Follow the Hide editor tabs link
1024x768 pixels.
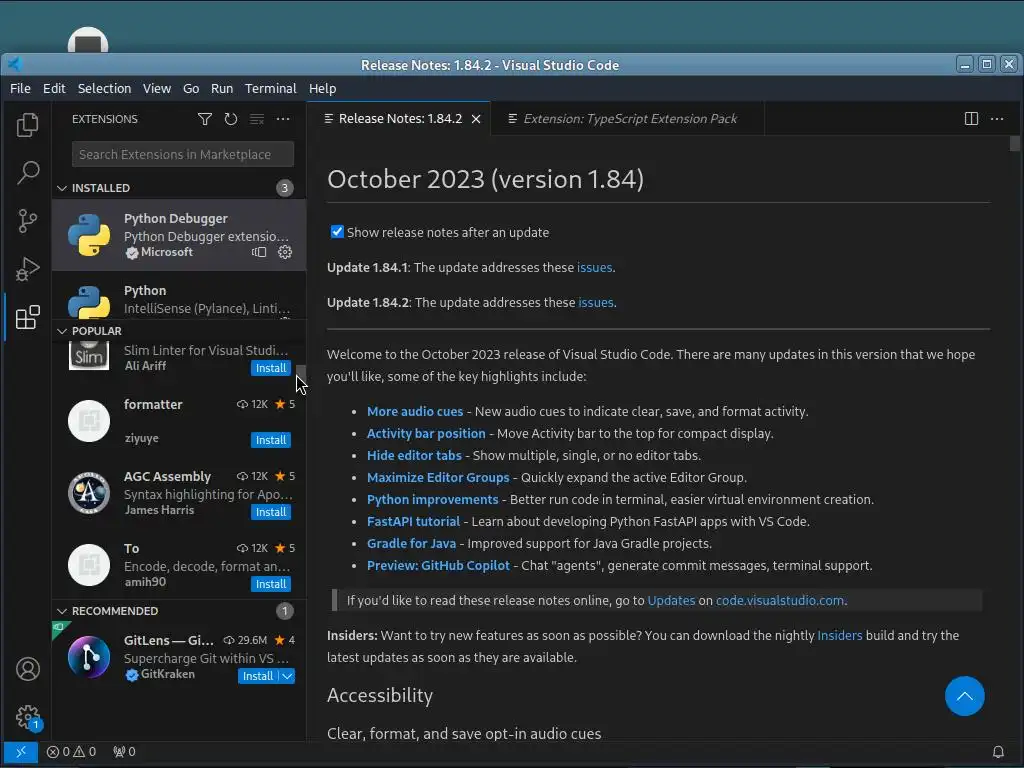click(414, 456)
